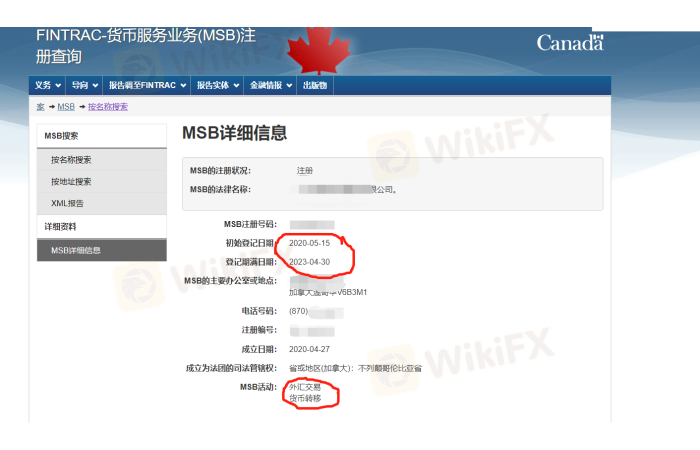Open 按地址搜索 in the sidebar
This screenshot has height=450, width=700.
pos(102,182)
